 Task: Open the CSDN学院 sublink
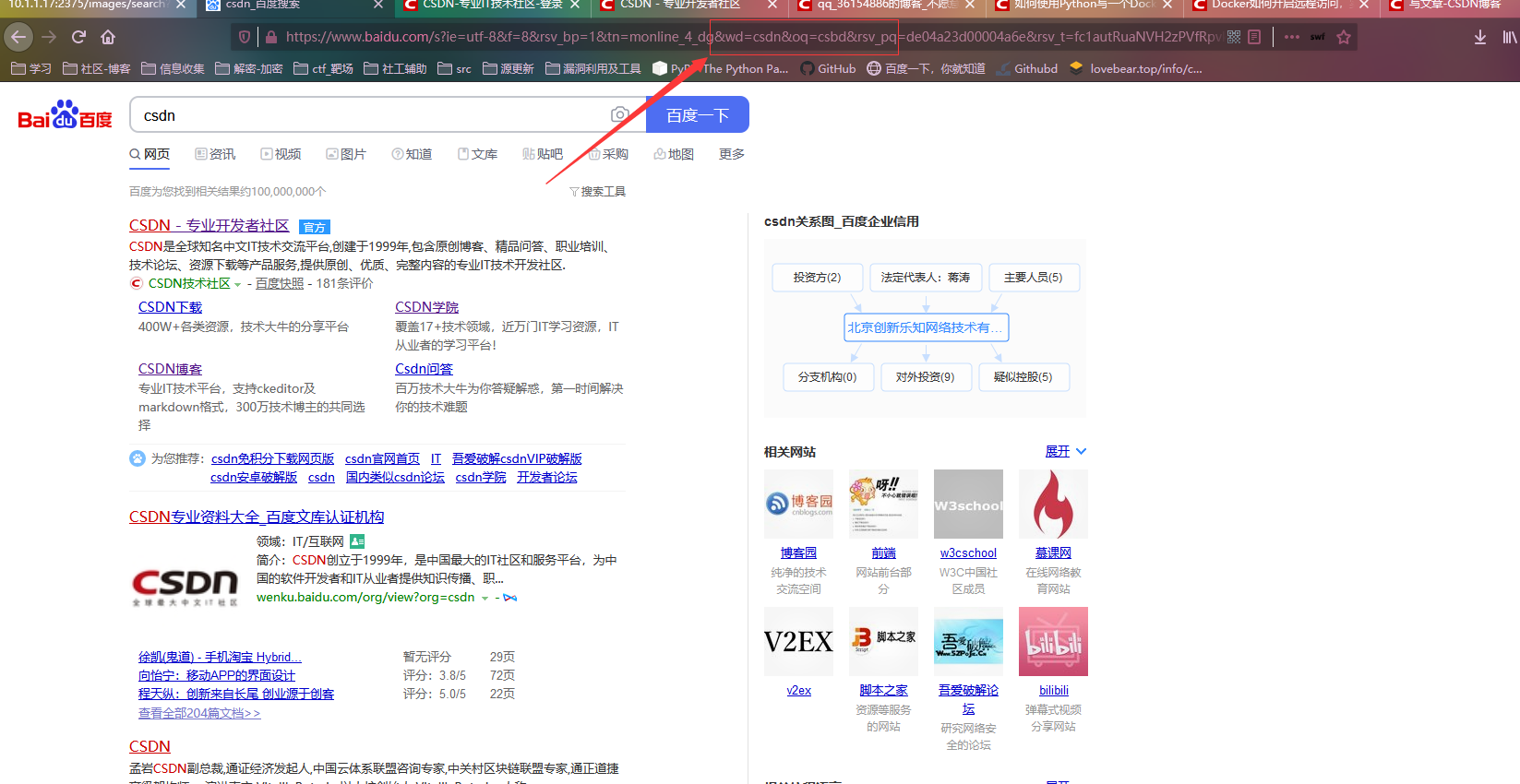[427, 307]
